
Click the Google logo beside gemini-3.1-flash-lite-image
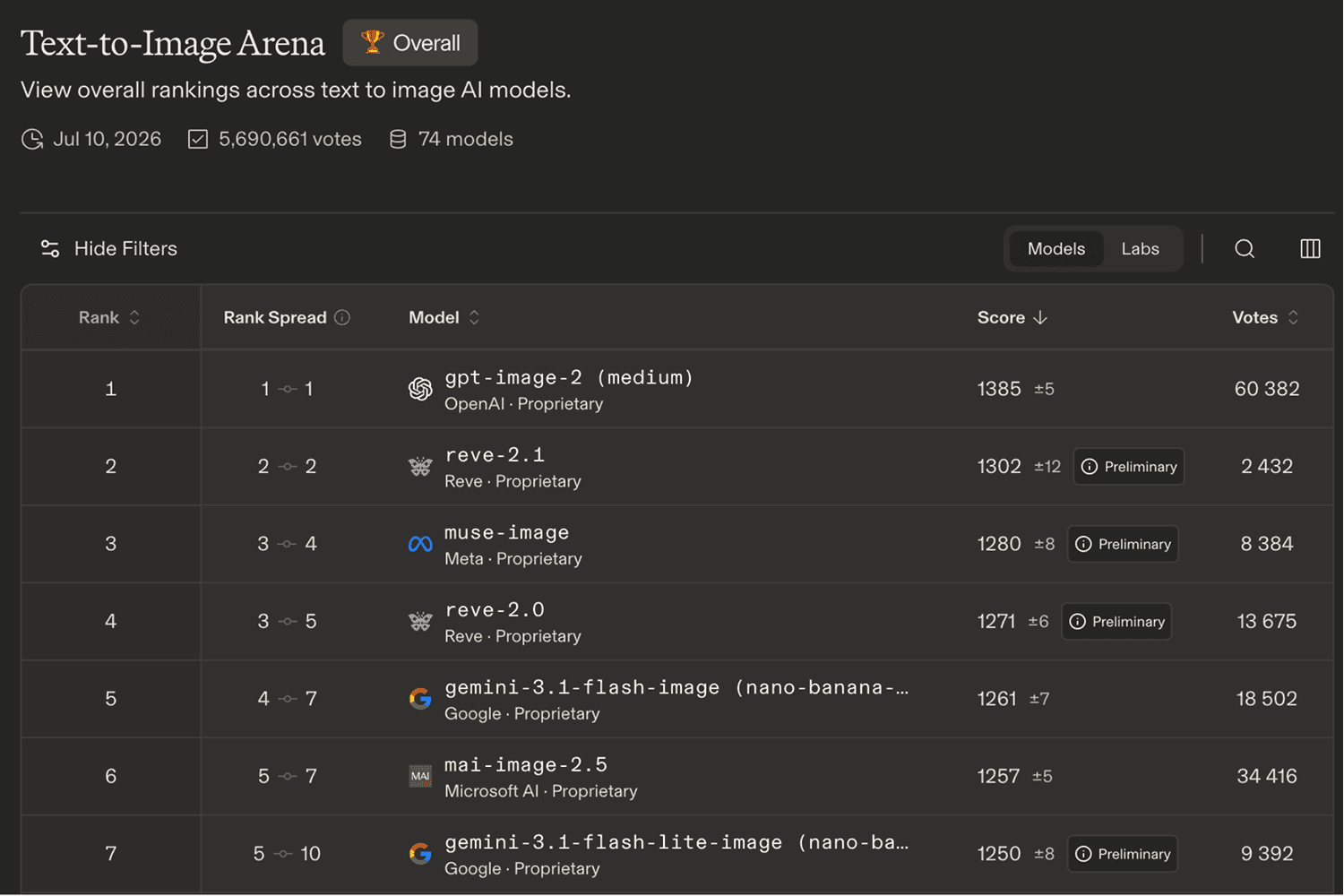(x=420, y=854)
